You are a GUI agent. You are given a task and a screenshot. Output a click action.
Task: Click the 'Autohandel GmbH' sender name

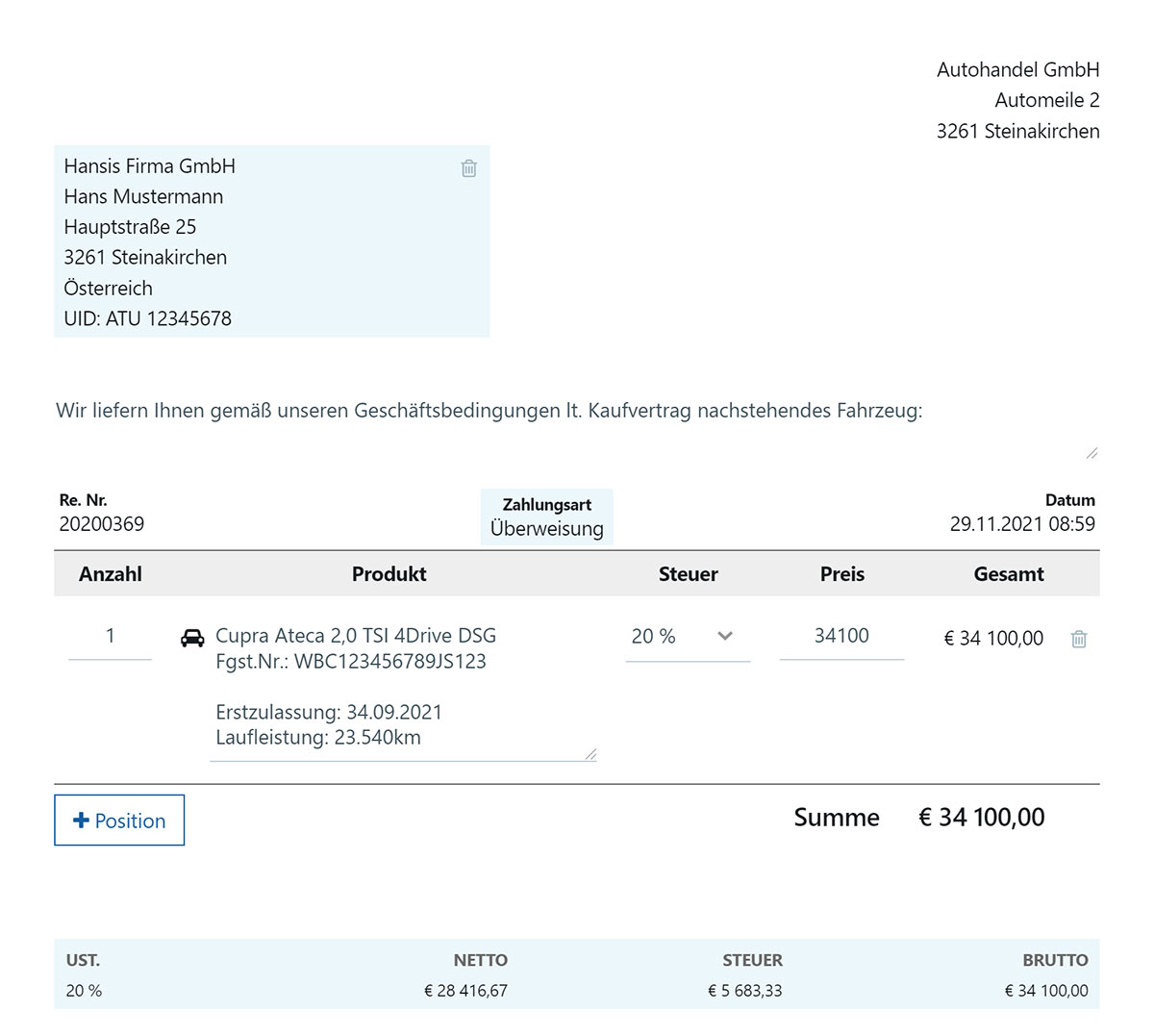point(1018,69)
